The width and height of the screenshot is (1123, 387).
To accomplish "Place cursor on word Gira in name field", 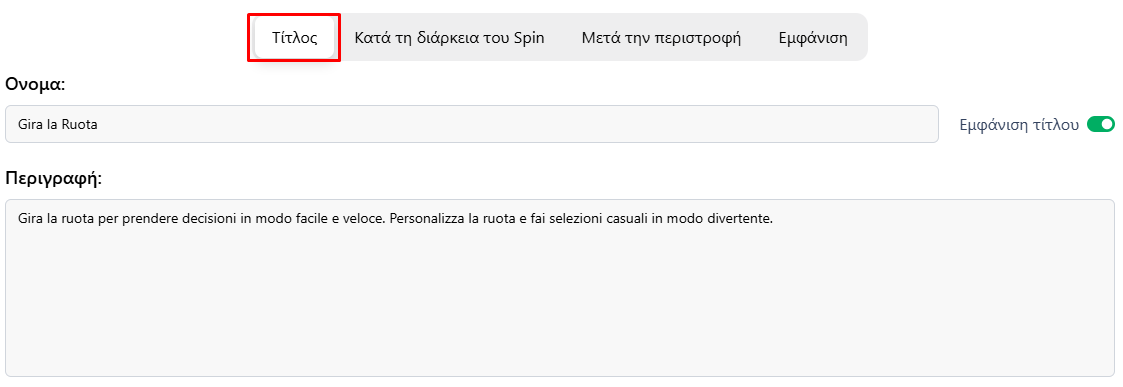I will [x=30, y=125].
